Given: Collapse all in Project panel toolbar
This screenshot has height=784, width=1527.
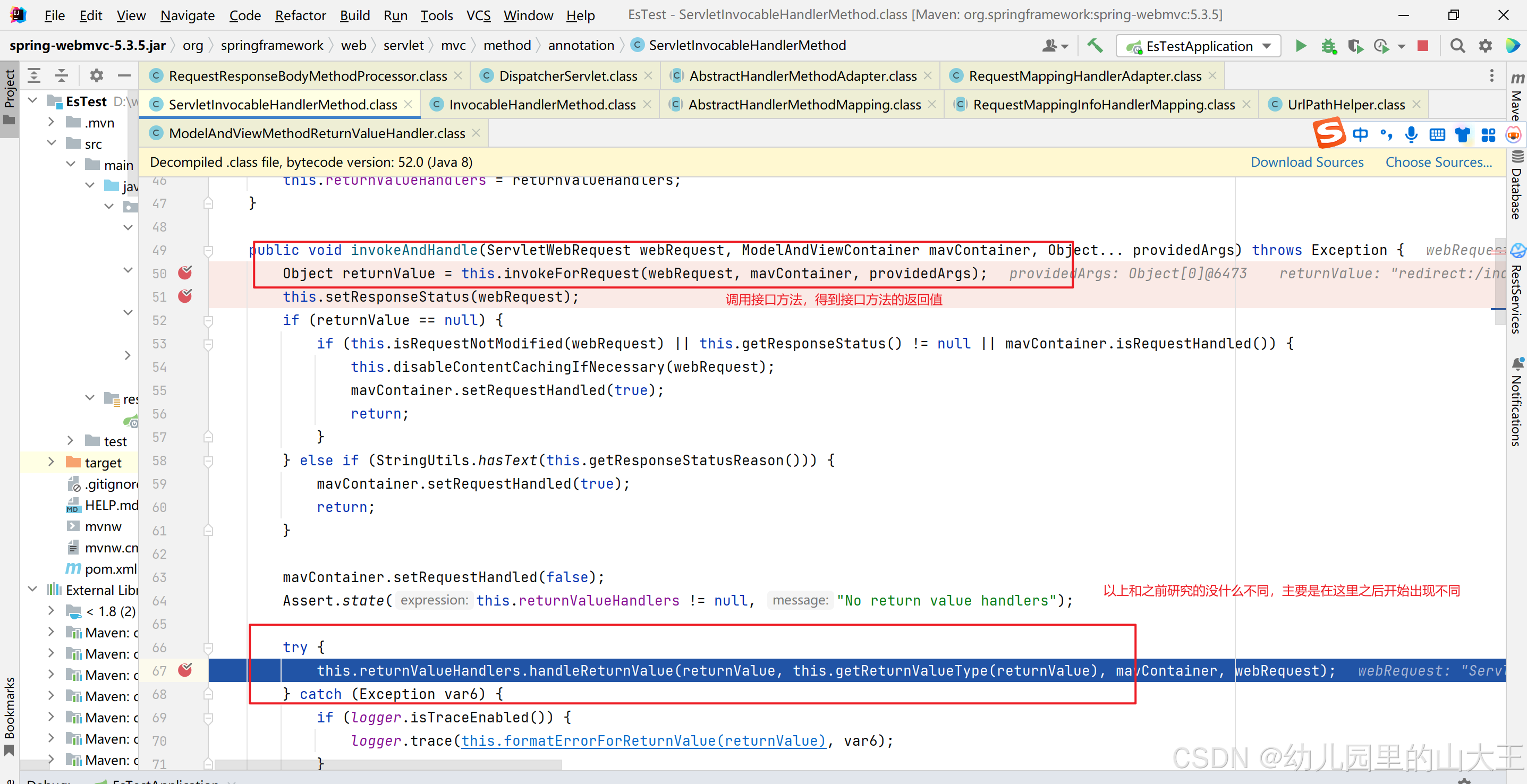Looking at the screenshot, I should 61,75.
